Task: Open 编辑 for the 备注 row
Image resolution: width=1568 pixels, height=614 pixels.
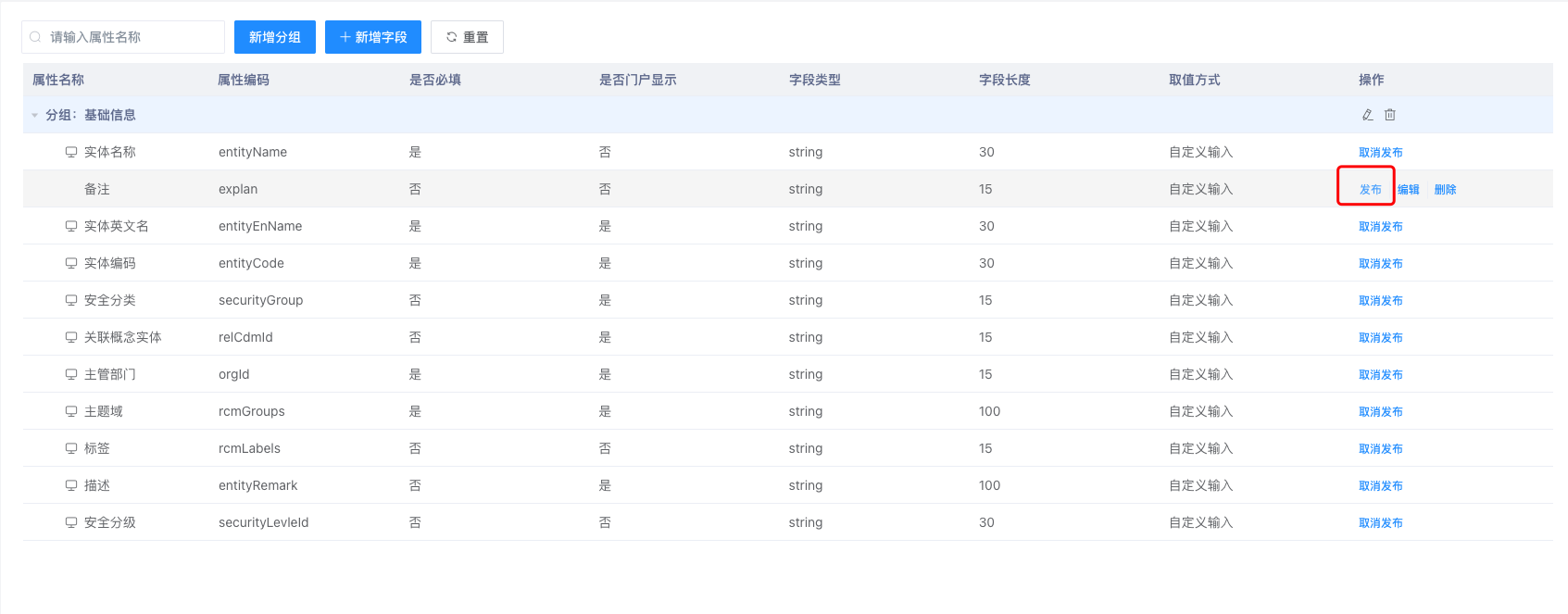Action: 1408,189
